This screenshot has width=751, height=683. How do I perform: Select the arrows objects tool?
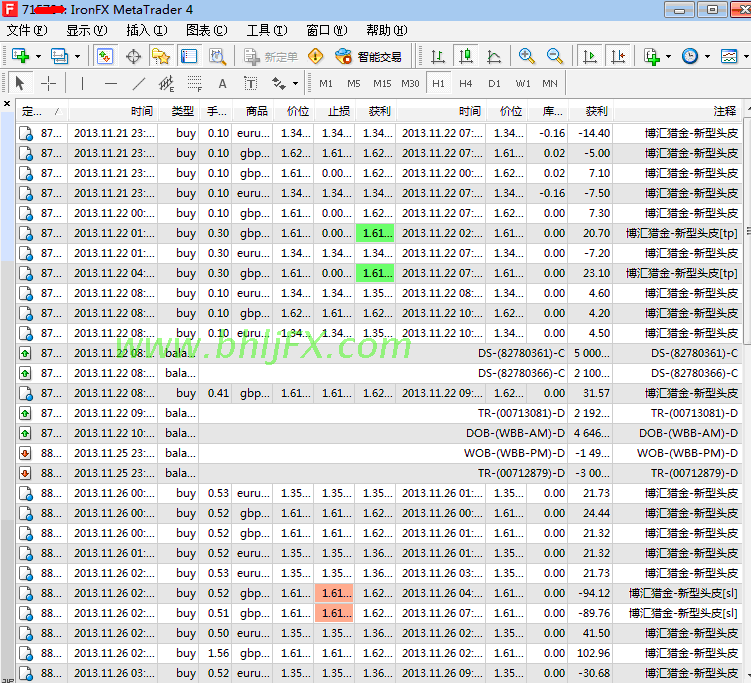click(279, 84)
